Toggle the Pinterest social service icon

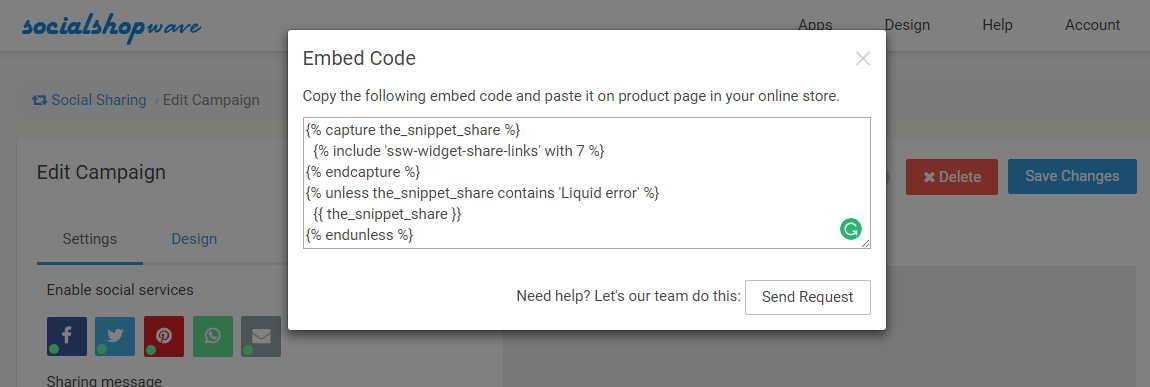coord(164,336)
